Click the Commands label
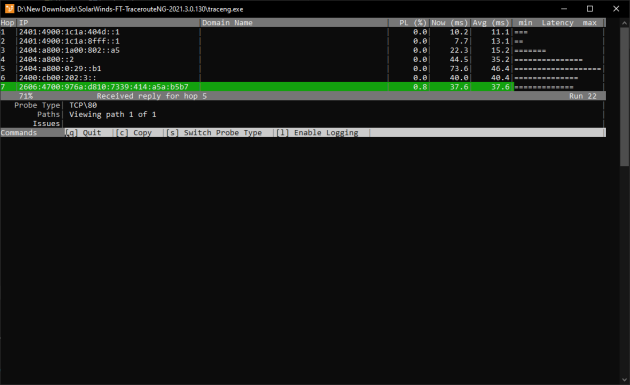Viewport: 630px width, 385px height. click(19, 133)
